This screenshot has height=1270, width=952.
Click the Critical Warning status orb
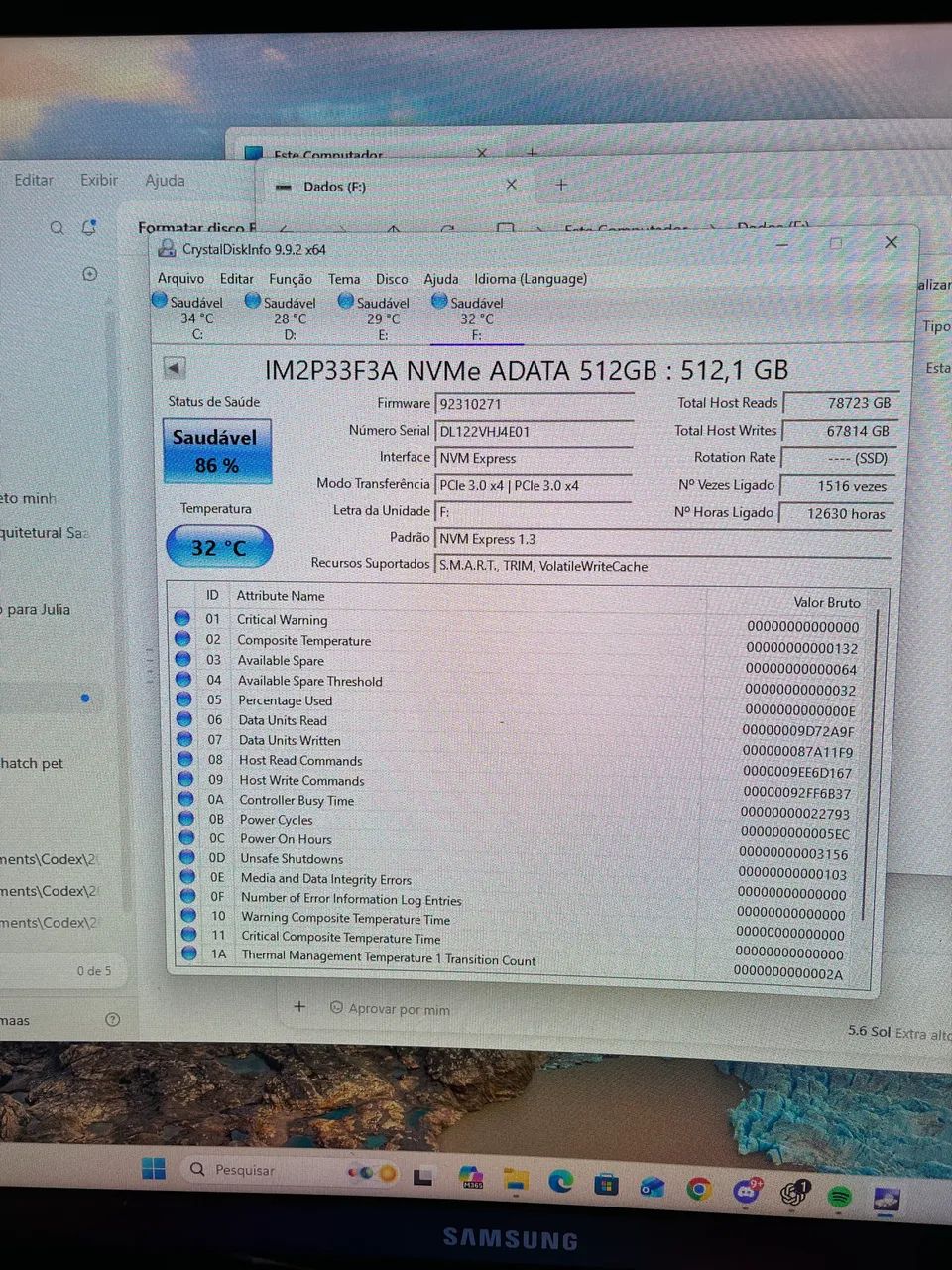182,617
